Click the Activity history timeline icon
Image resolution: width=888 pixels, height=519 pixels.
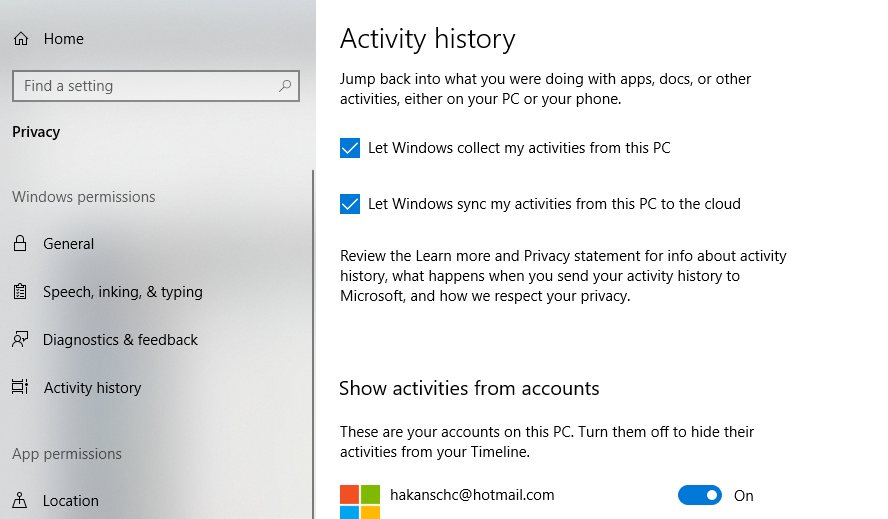tap(20, 388)
